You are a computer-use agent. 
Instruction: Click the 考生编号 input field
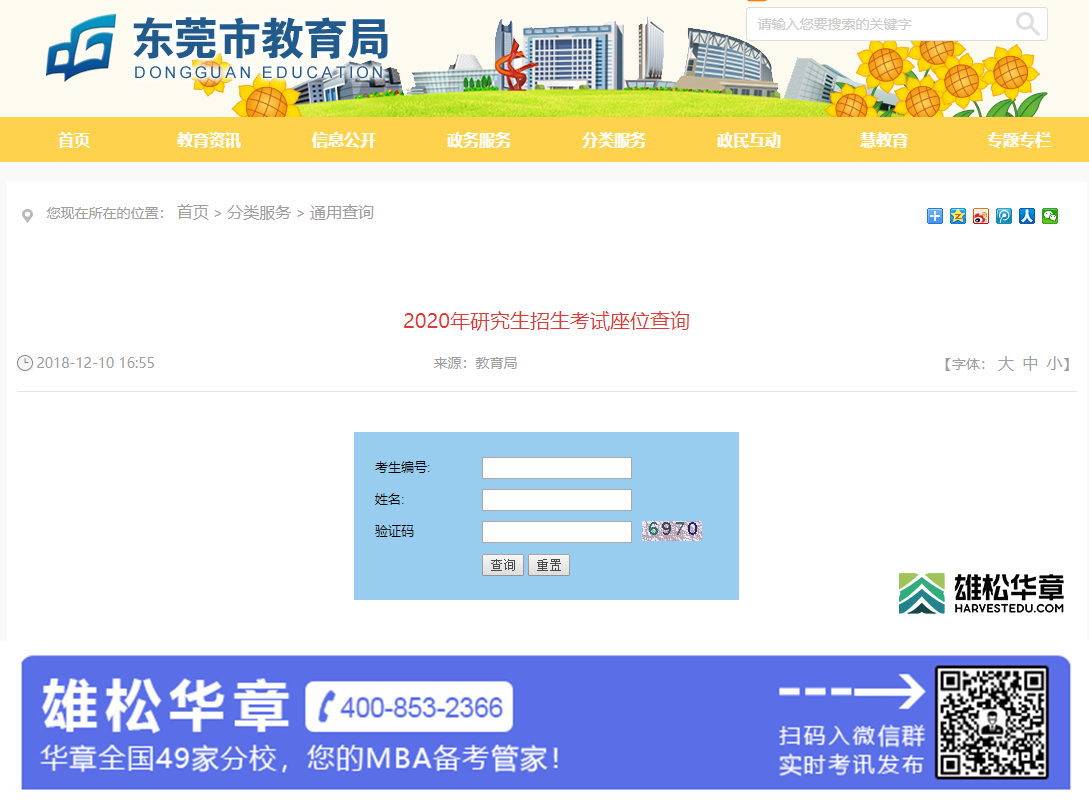(556, 467)
